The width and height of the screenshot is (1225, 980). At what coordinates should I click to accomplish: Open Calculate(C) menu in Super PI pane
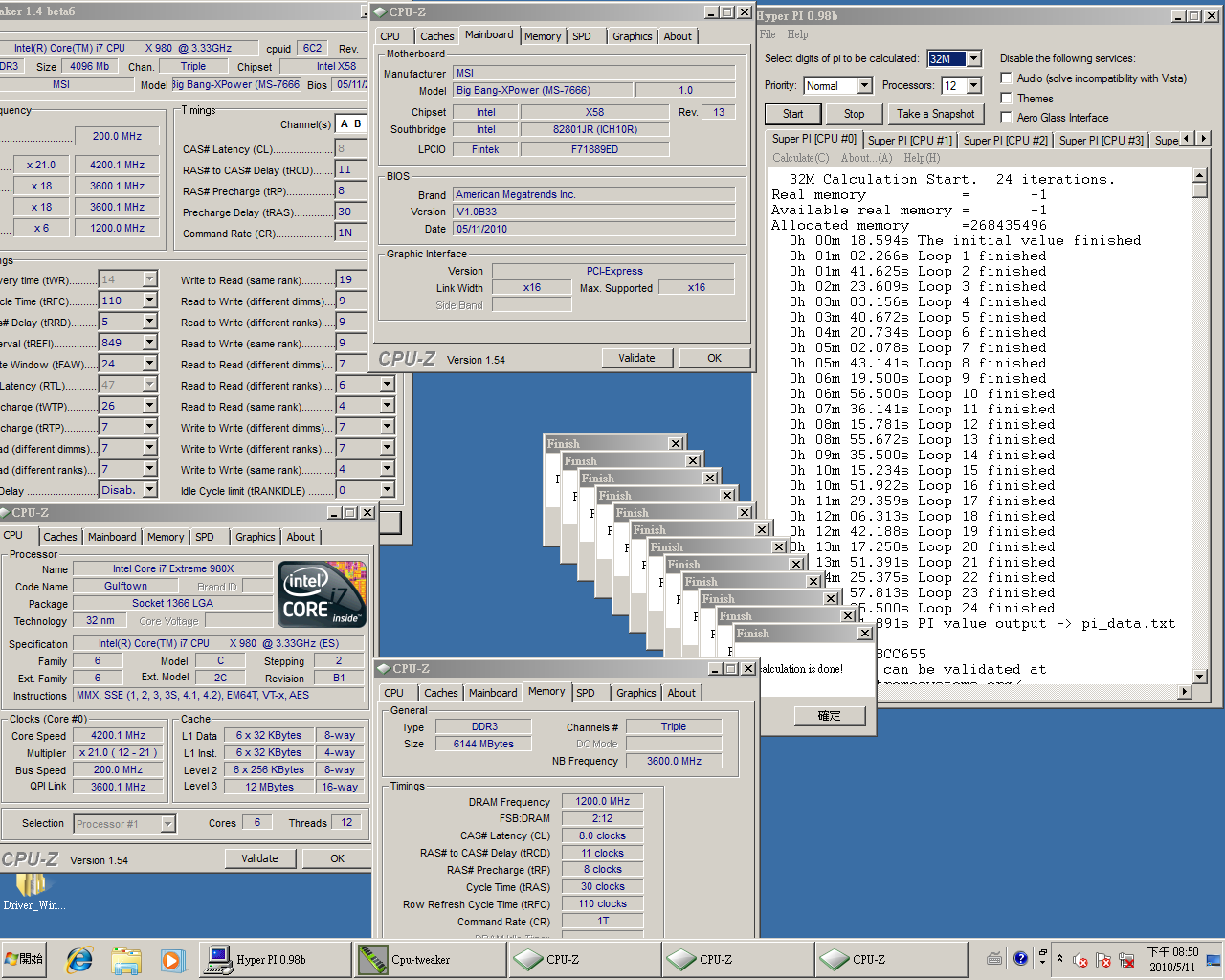click(x=801, y=158)
